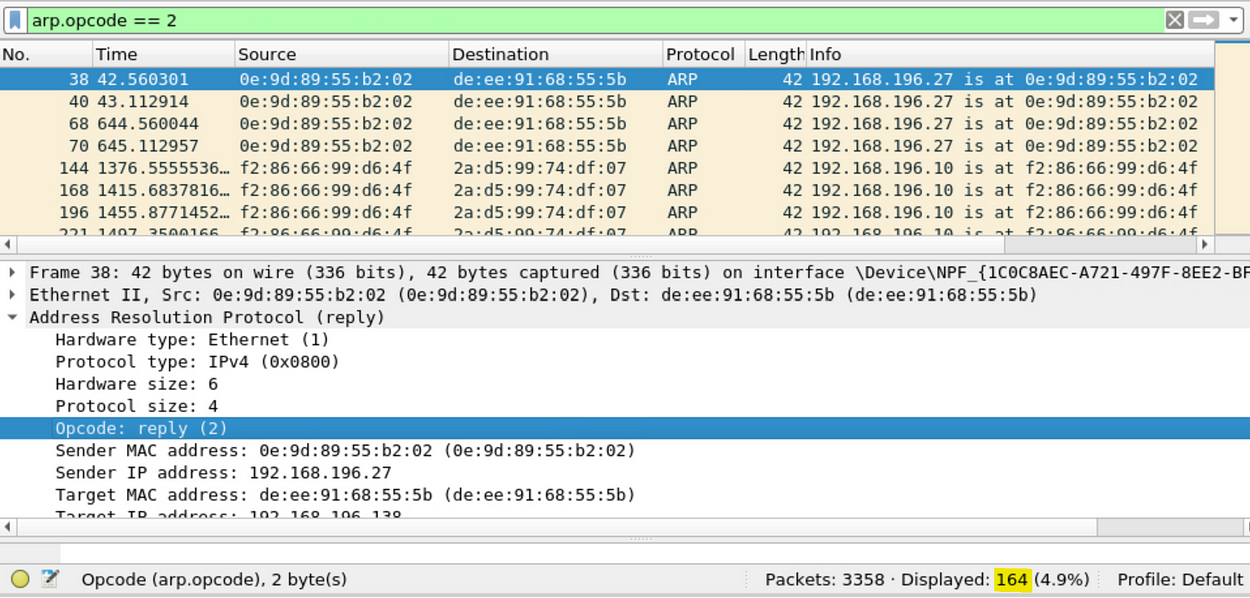Open the expert information yellow circle icon
The width and height of the screenshot is (1250, 598).
20,579
